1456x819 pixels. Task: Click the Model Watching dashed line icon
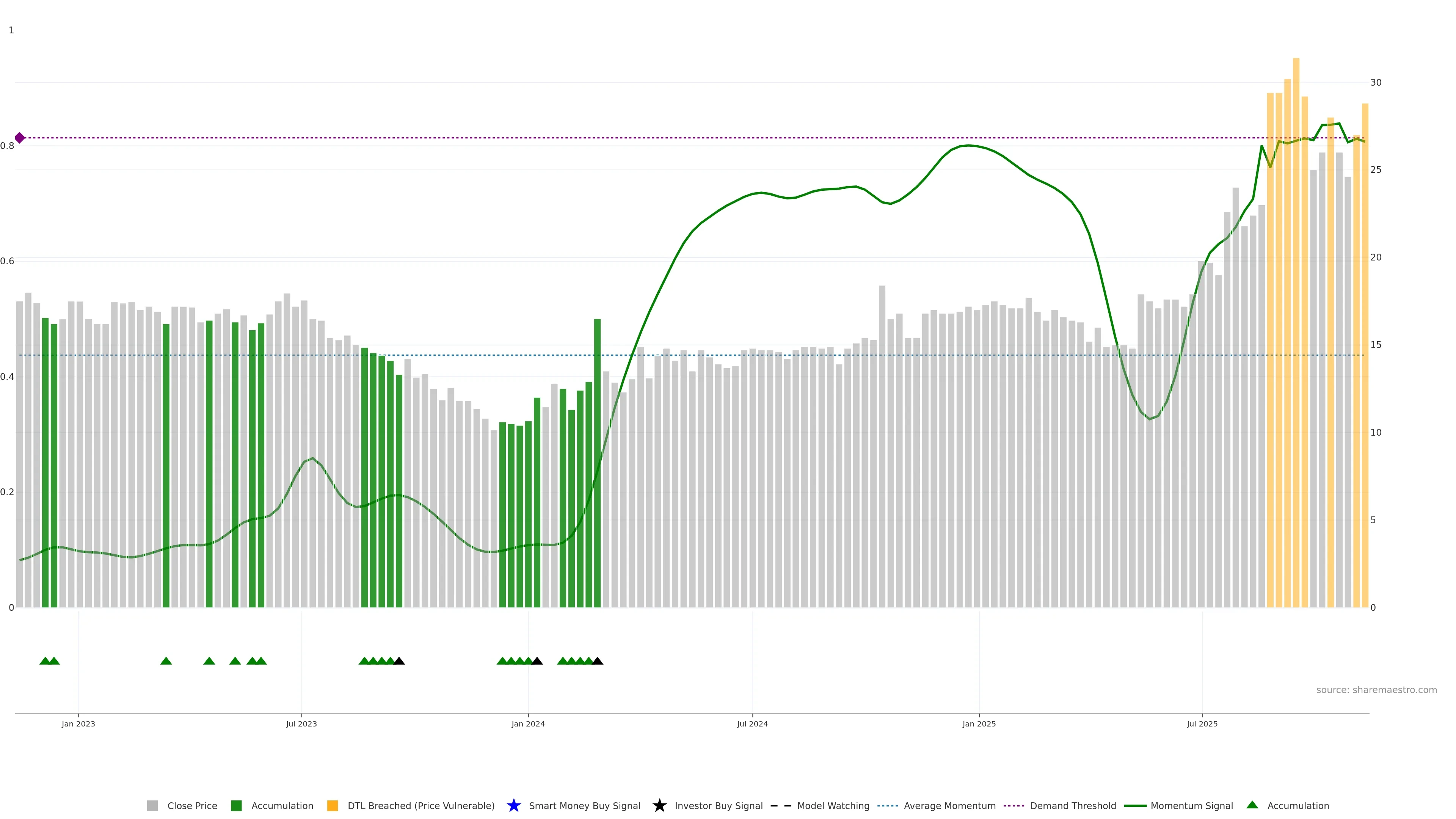coord(781,805)
